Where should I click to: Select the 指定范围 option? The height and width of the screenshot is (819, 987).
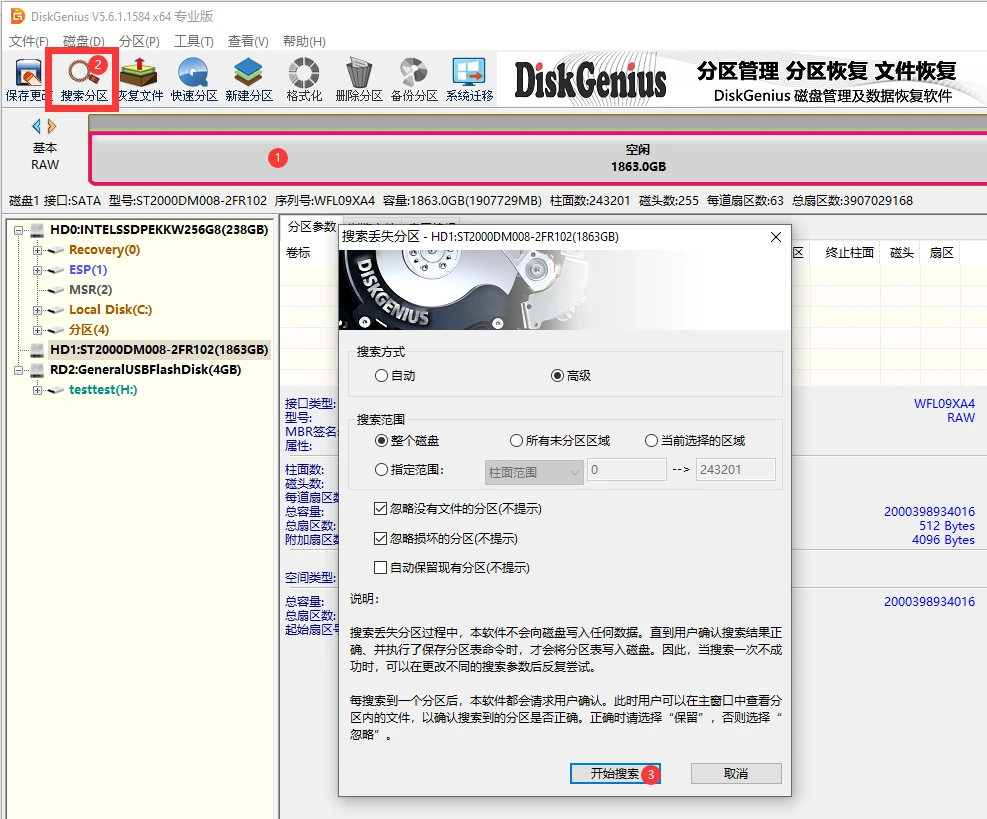(409, 470)
